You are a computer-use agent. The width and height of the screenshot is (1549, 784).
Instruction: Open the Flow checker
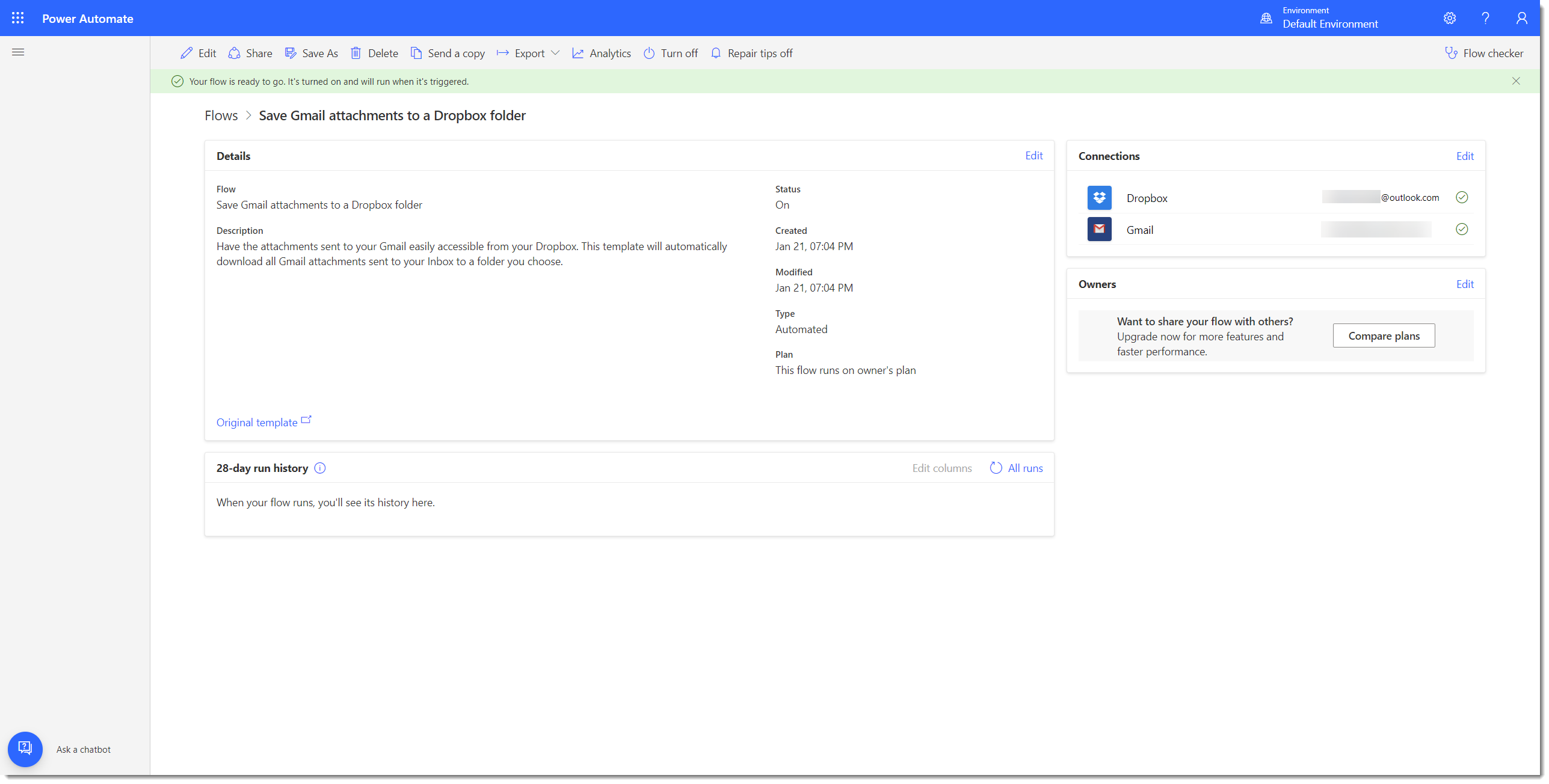(x=1484, y=53)
